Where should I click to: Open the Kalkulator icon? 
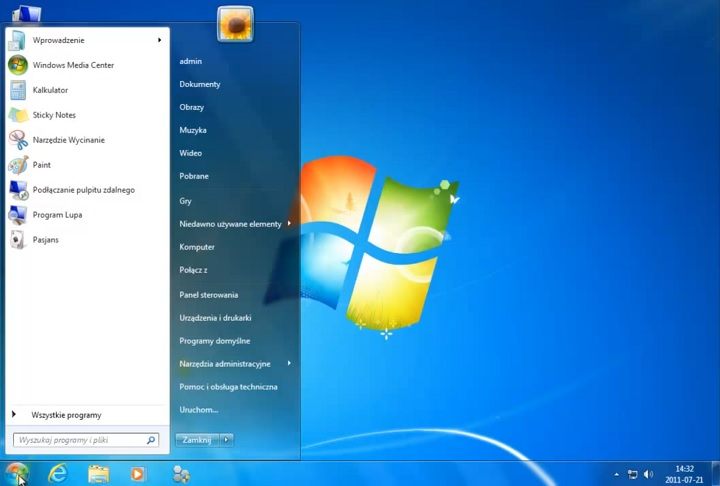(x=18, y=90)
